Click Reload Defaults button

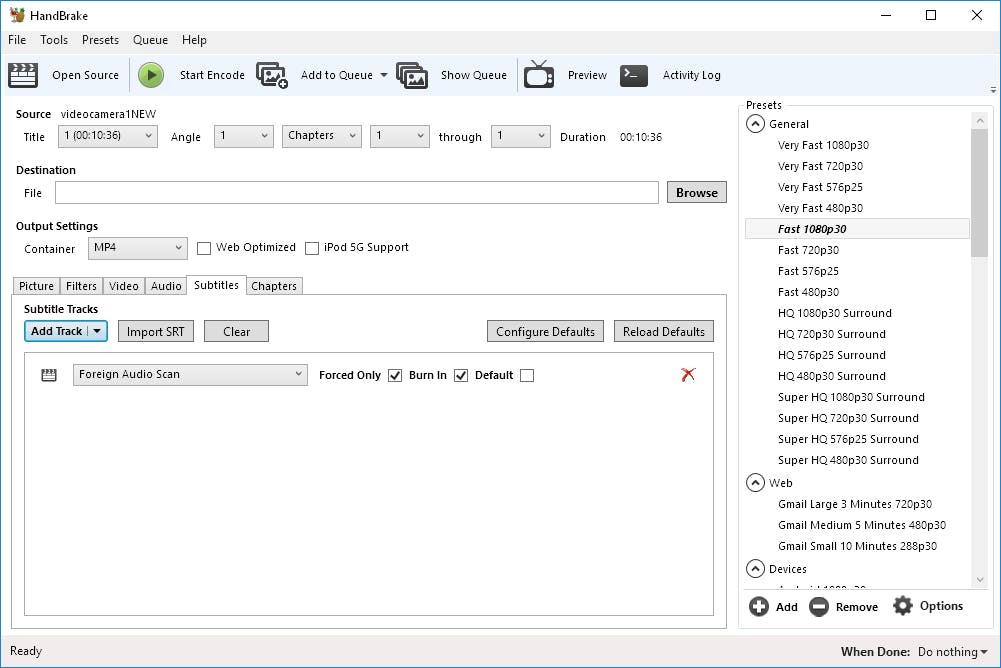click(664, 331)
